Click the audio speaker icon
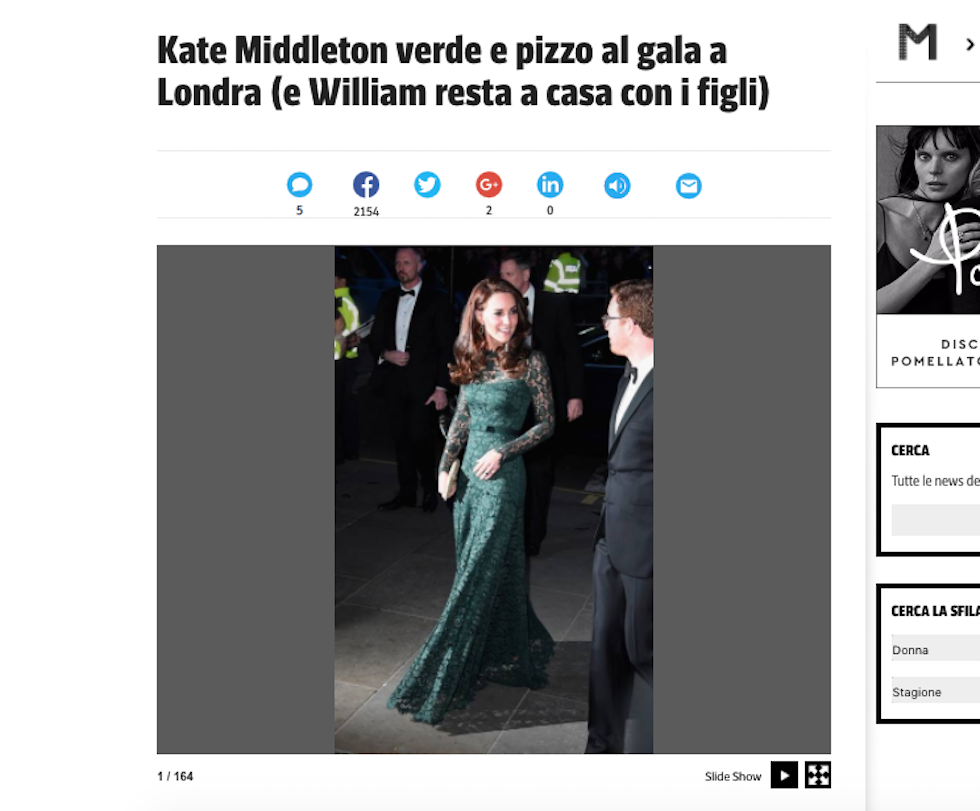Screen dimensions: 980x811 pos(618,186)
